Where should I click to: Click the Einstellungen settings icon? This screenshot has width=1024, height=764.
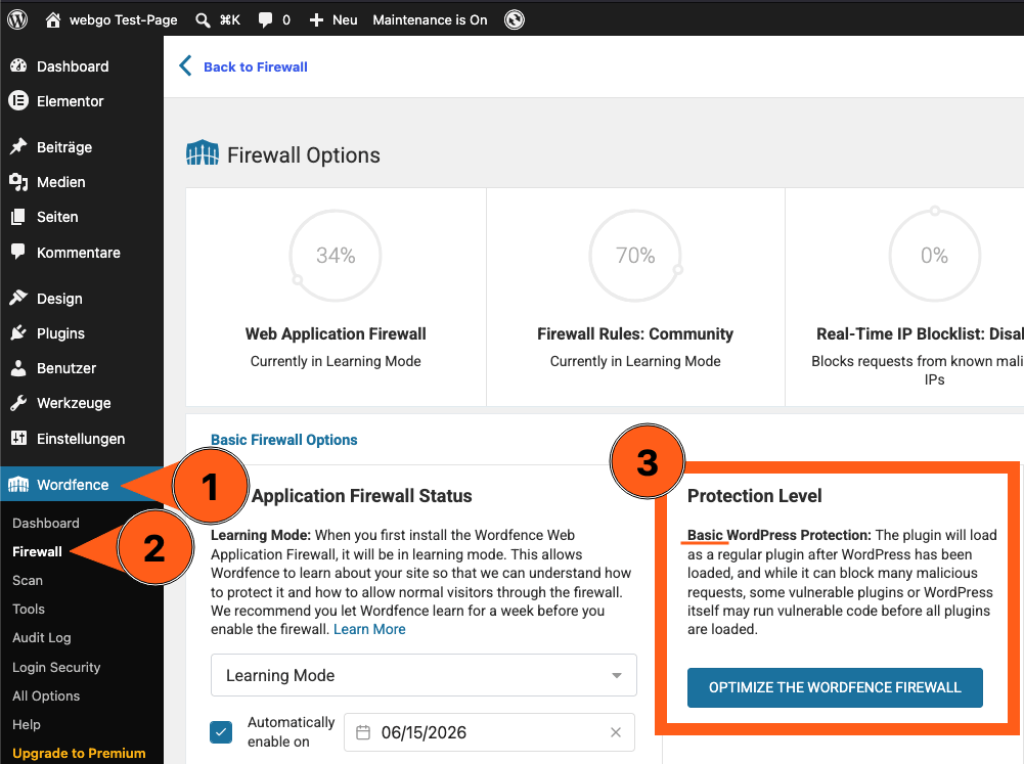point(18,438)
